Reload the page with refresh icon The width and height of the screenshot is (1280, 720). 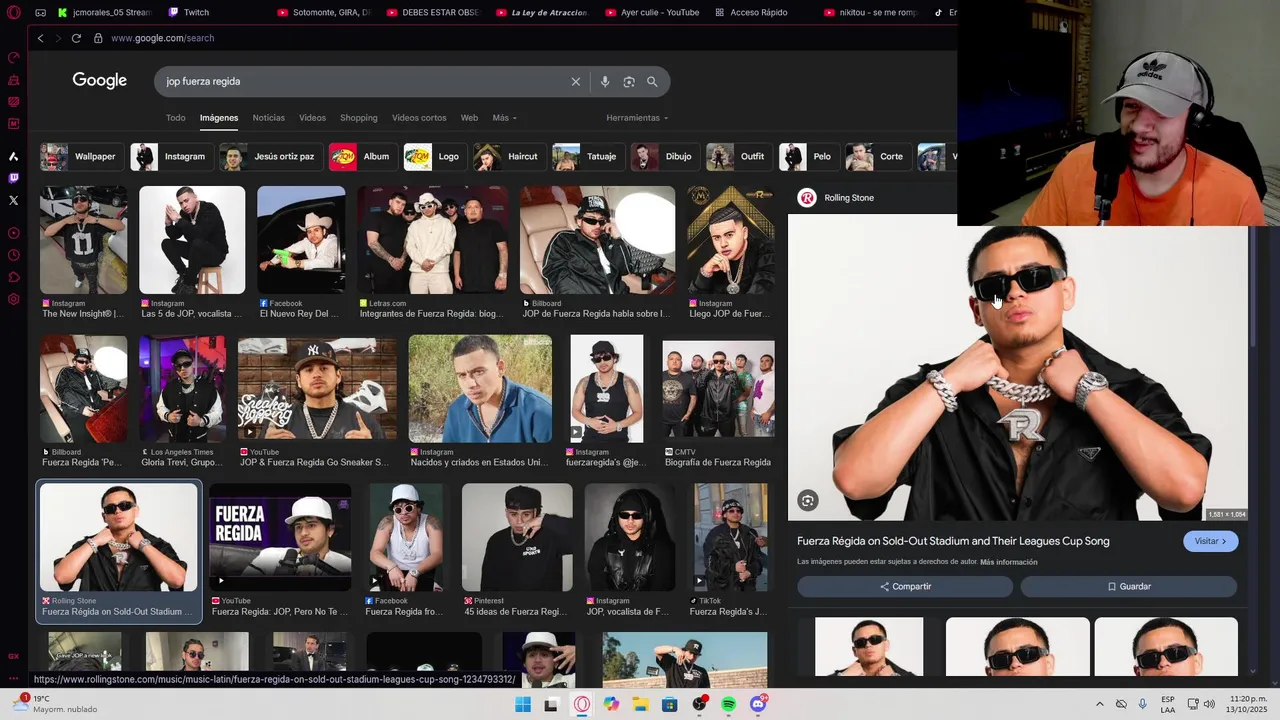[x=76, y=38]
